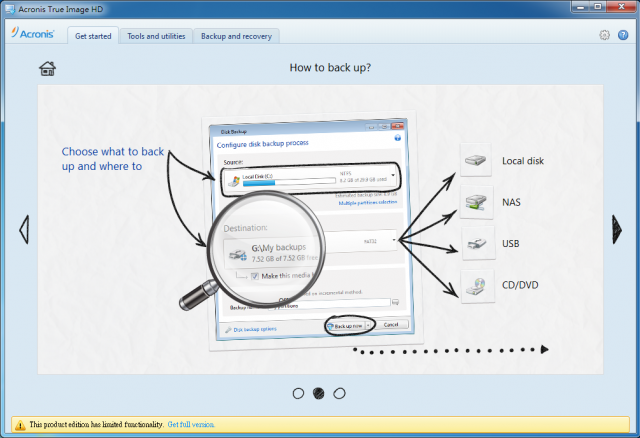Go to the previous slide arrow

[24, 229]
